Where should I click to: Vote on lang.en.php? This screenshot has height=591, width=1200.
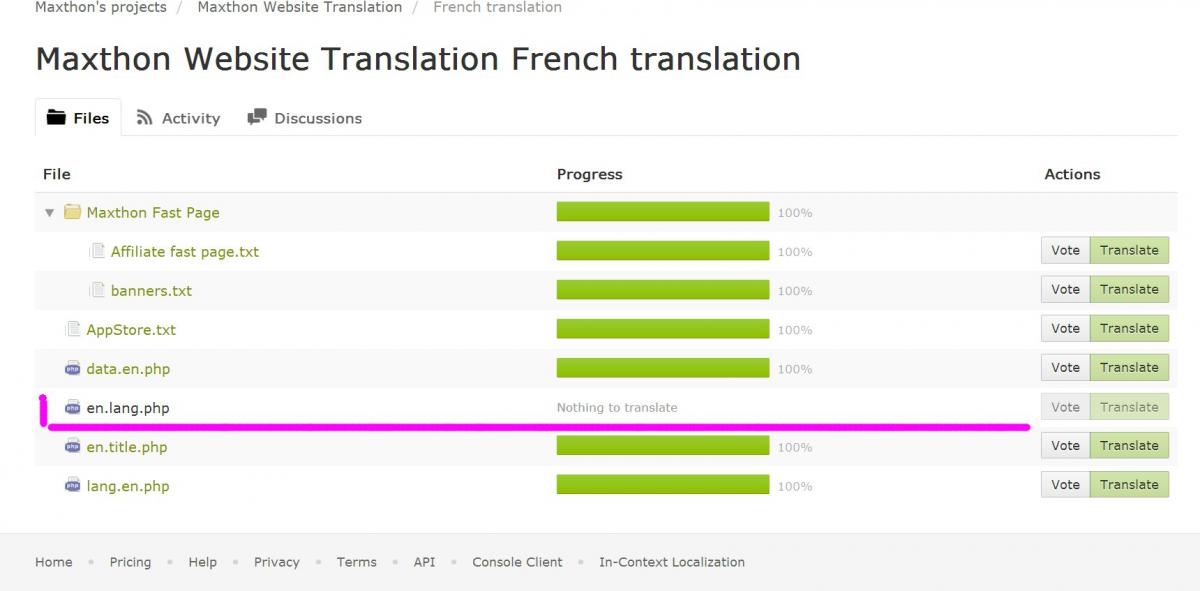[1065, 484]
